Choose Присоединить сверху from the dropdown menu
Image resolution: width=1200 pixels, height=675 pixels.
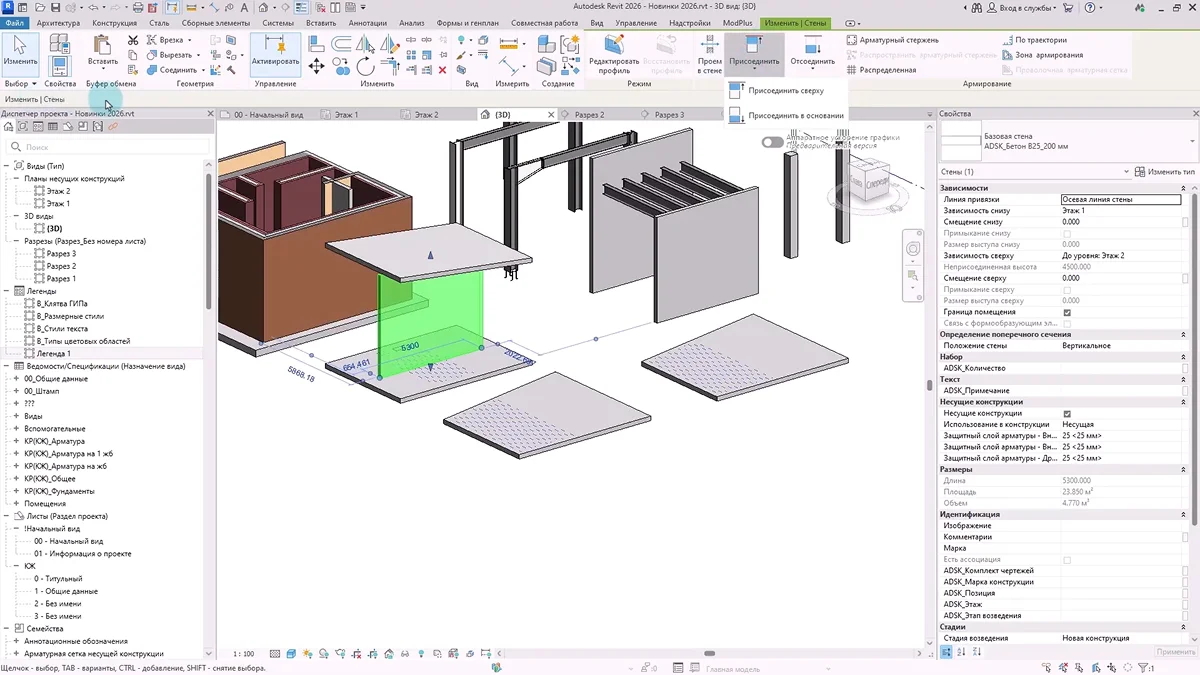coord(786,91)
